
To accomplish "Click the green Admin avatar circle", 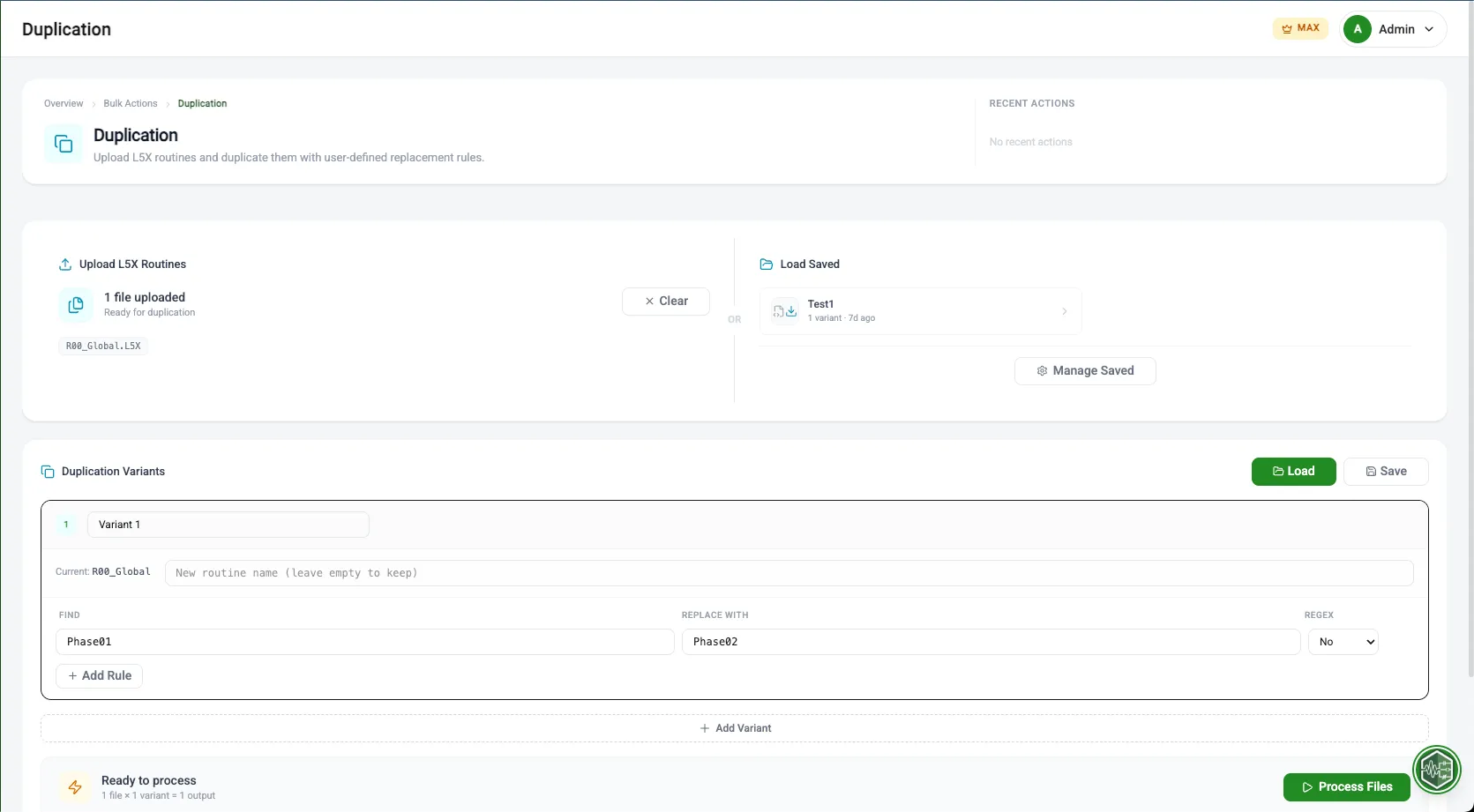I will click(1357, 29).
